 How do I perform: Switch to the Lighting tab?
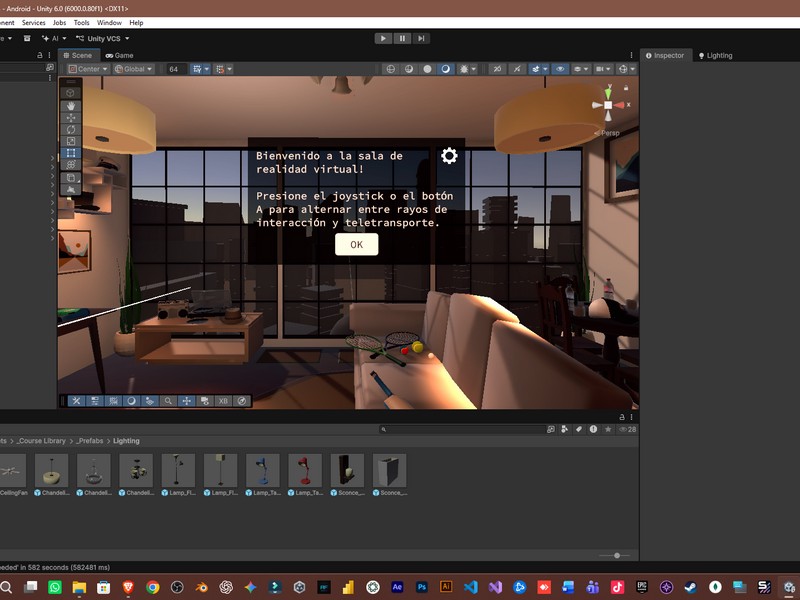715,55
